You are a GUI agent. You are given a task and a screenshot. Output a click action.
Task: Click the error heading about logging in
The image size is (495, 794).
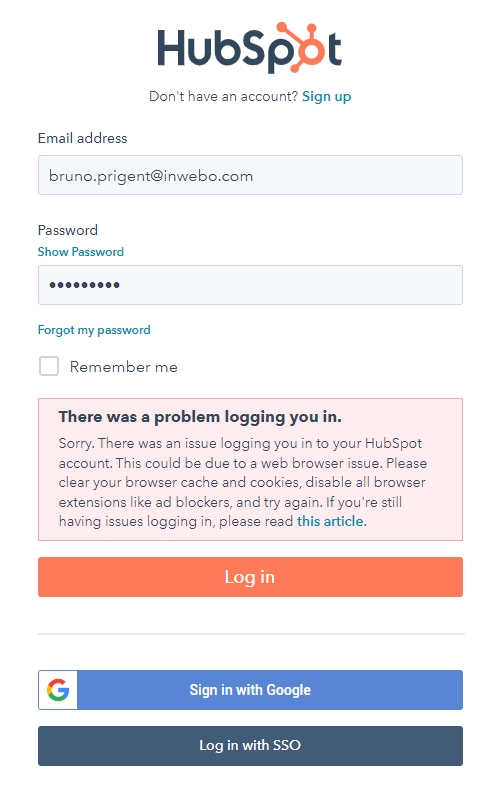point(200,417)
